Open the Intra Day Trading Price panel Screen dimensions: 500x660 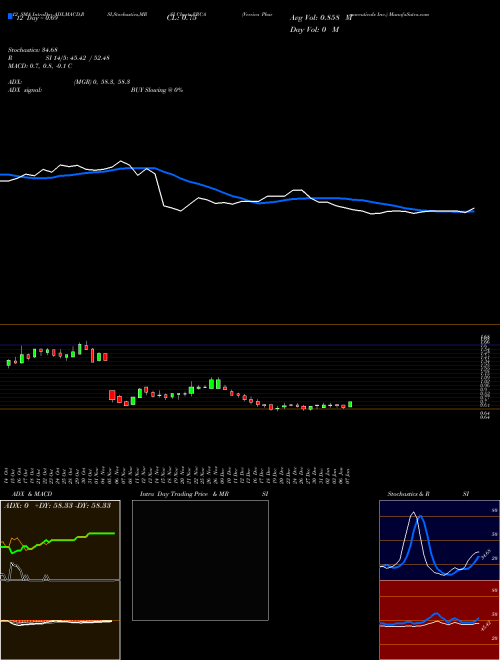point(200,560)
